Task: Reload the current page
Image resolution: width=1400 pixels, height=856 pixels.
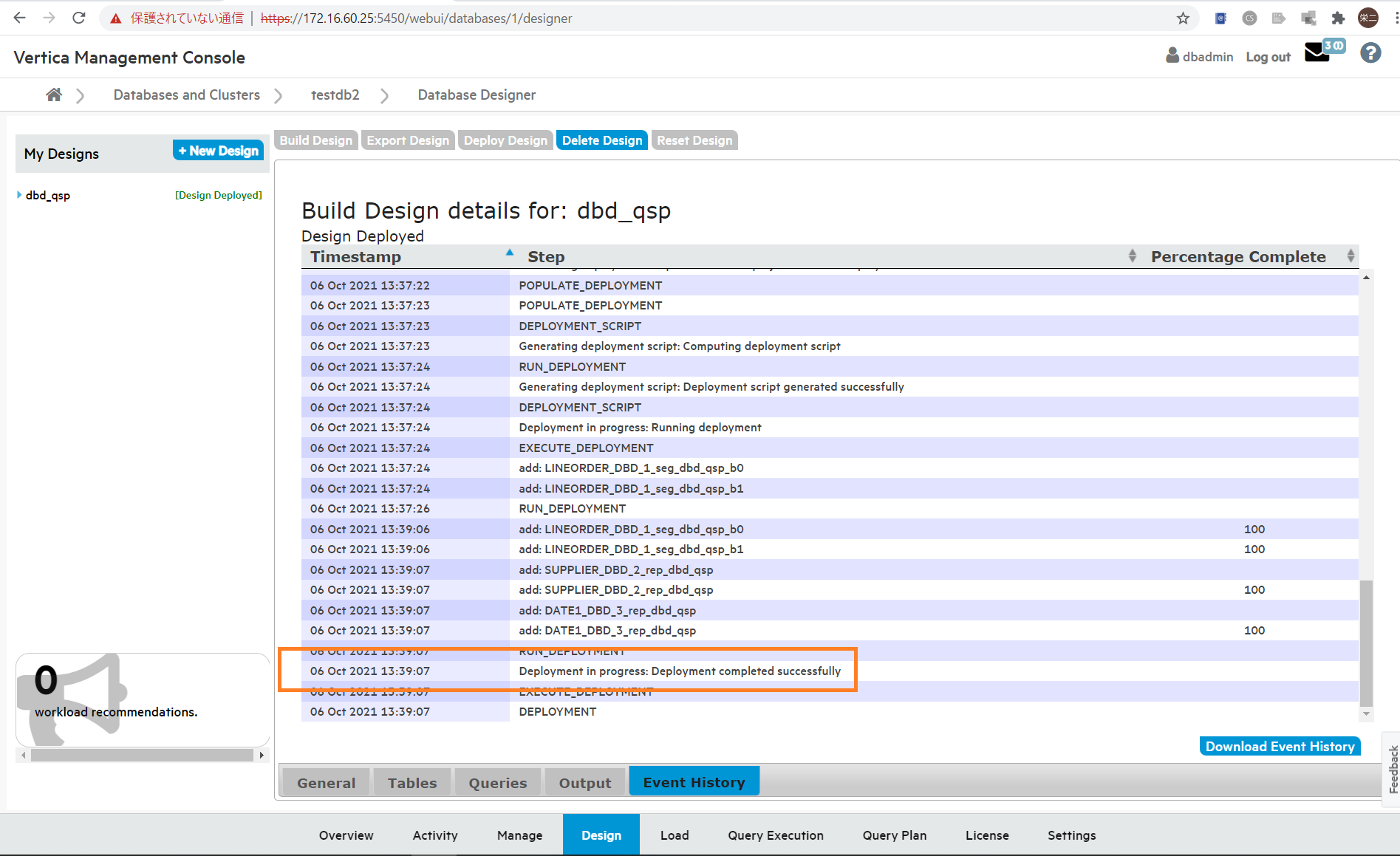Action: [79, 18]
